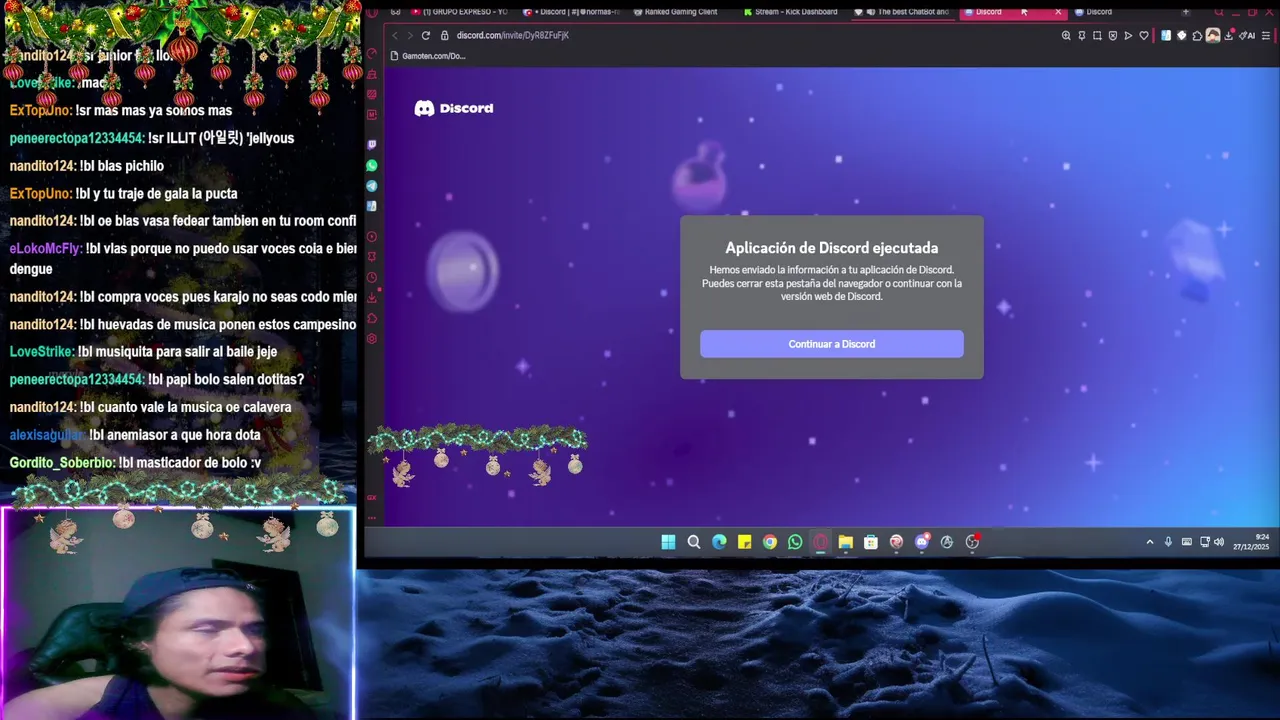
Task: Open WhatsApp in Opera sidebar
Action: 372,165
